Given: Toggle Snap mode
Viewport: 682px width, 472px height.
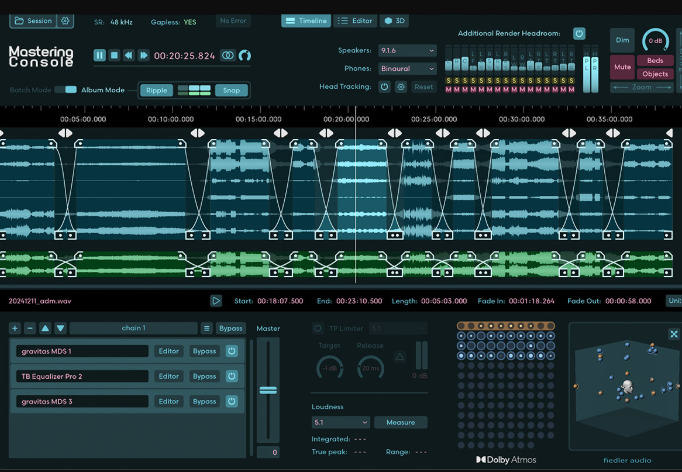Looking at the screenshot, I should point(231,90).
